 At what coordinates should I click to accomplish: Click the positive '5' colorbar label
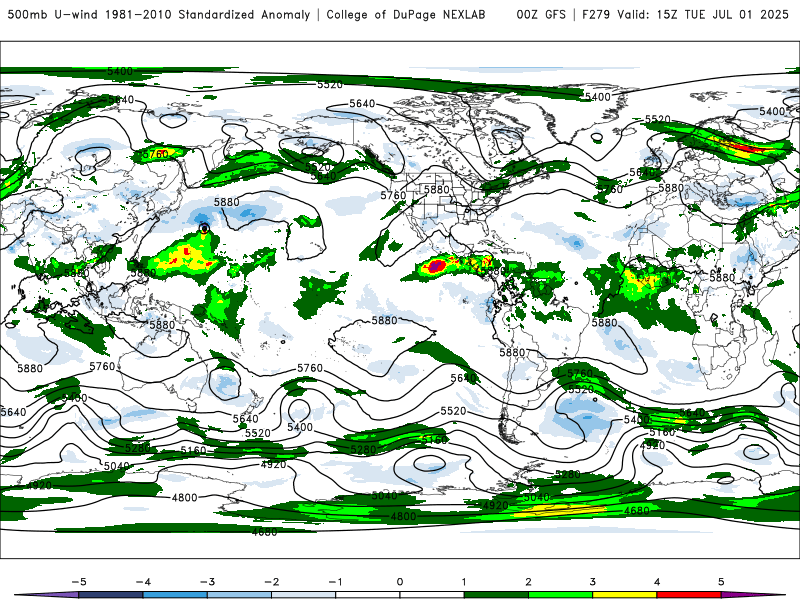pos(721,582)
